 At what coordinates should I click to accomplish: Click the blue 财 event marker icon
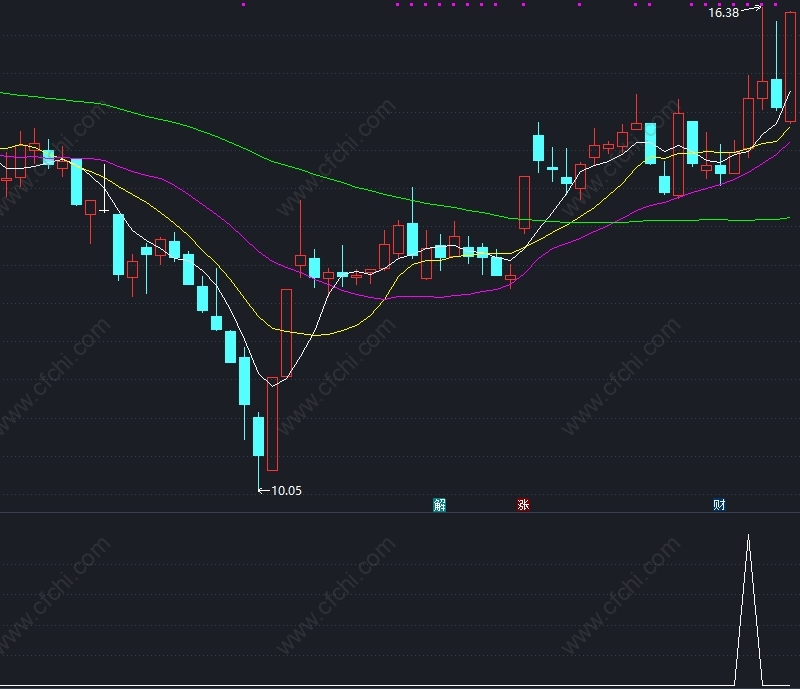[719, 505]
